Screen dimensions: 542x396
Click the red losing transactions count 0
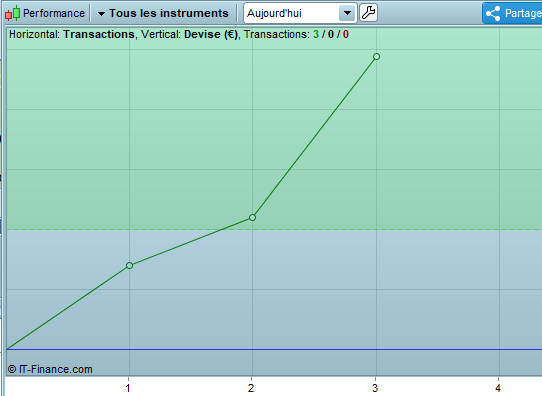click(346, 34)
